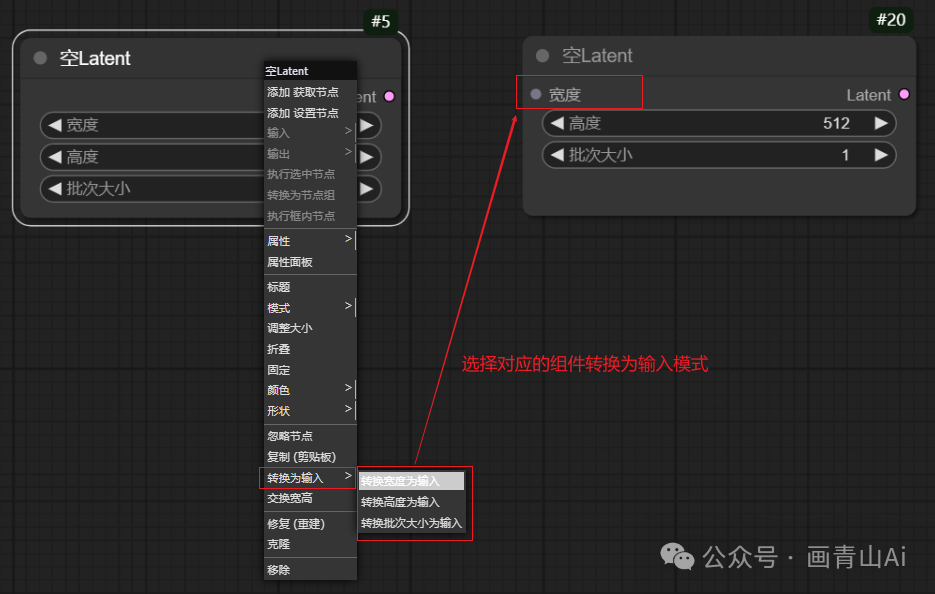Click the 空Latent header of context menu
The height and width of the screenshot is (594, 935).
(310, 71)
